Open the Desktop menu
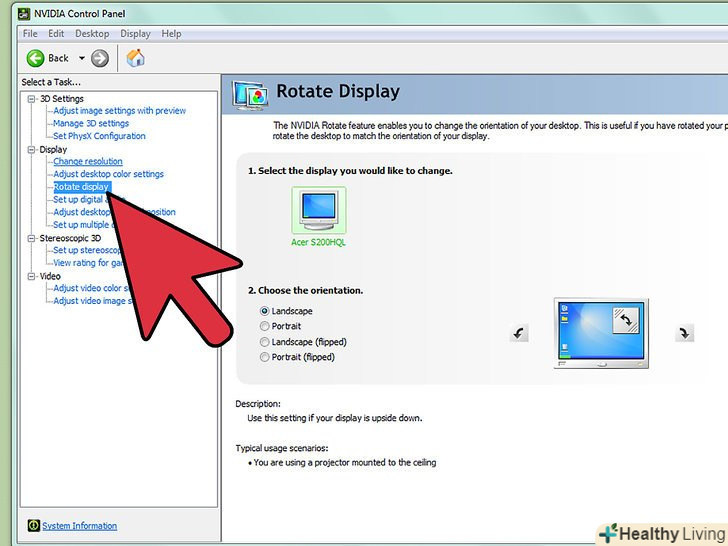Viewport: 728px width, 546px height. (92, 34)
